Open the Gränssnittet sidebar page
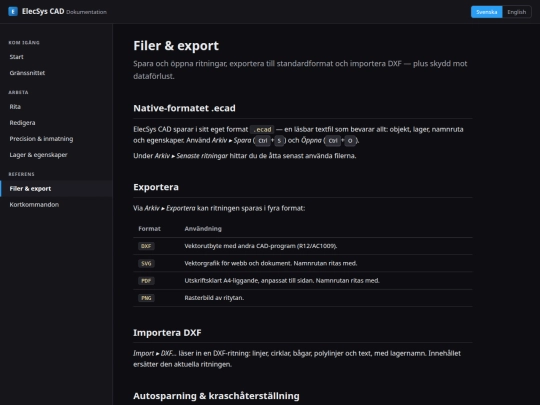 pyautogui.click(x=56, y=73)
